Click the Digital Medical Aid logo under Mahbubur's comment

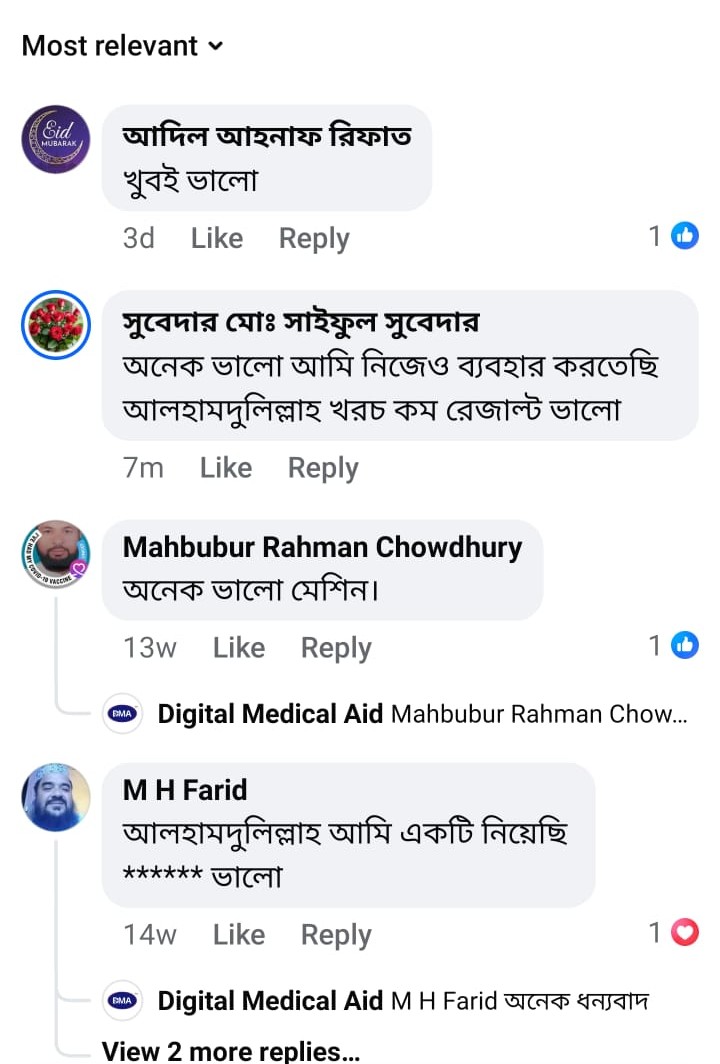click(124, 714)
